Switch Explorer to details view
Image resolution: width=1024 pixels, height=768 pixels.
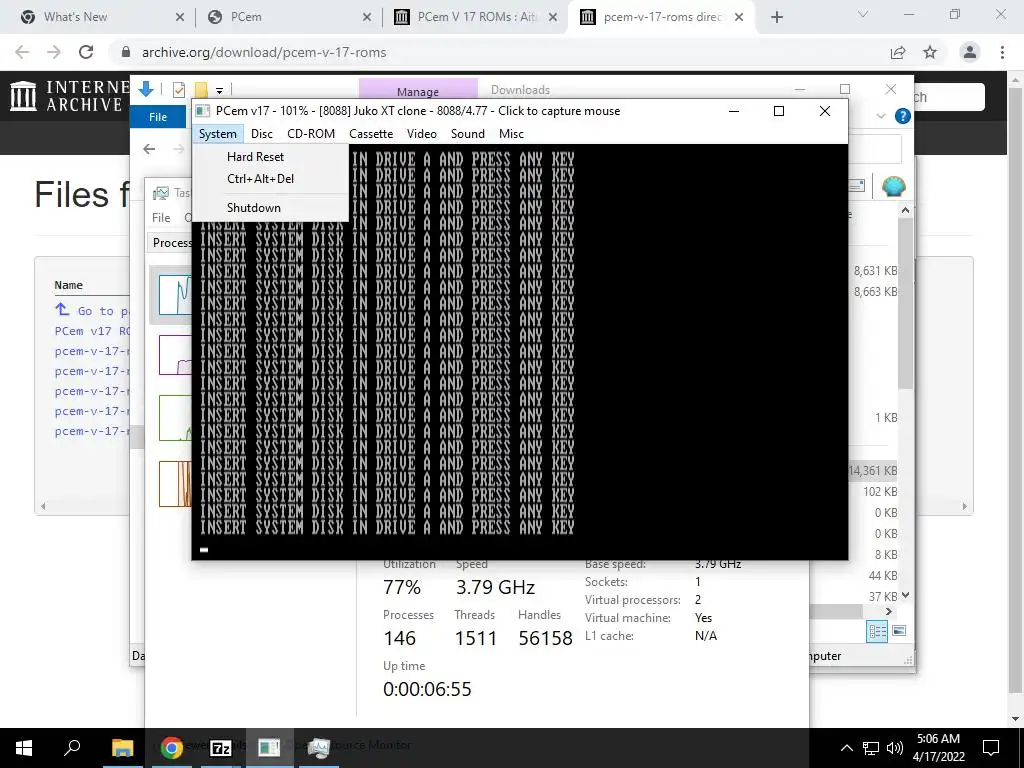click(x=877, y=631)
